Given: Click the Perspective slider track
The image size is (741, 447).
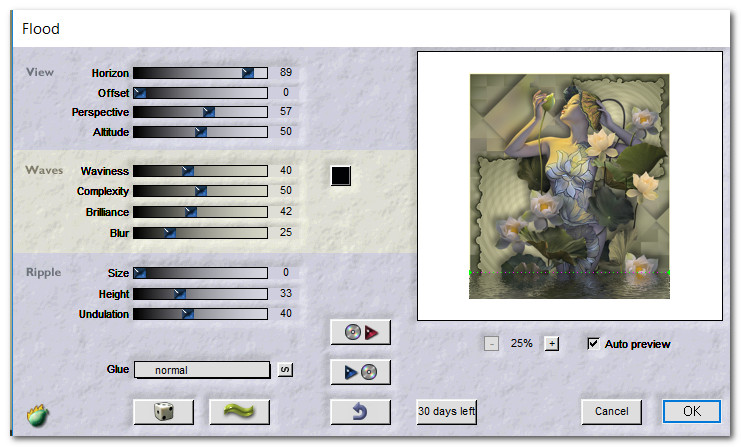Looking at the screenshot, I should 200,112.
